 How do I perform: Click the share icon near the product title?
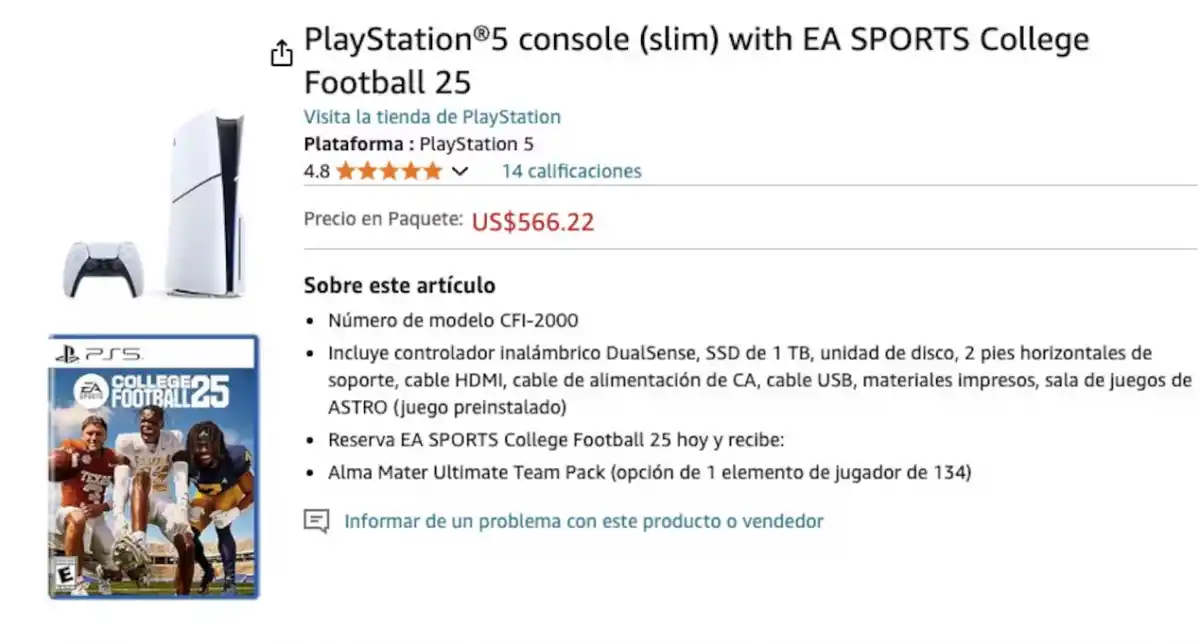(282, 52)
